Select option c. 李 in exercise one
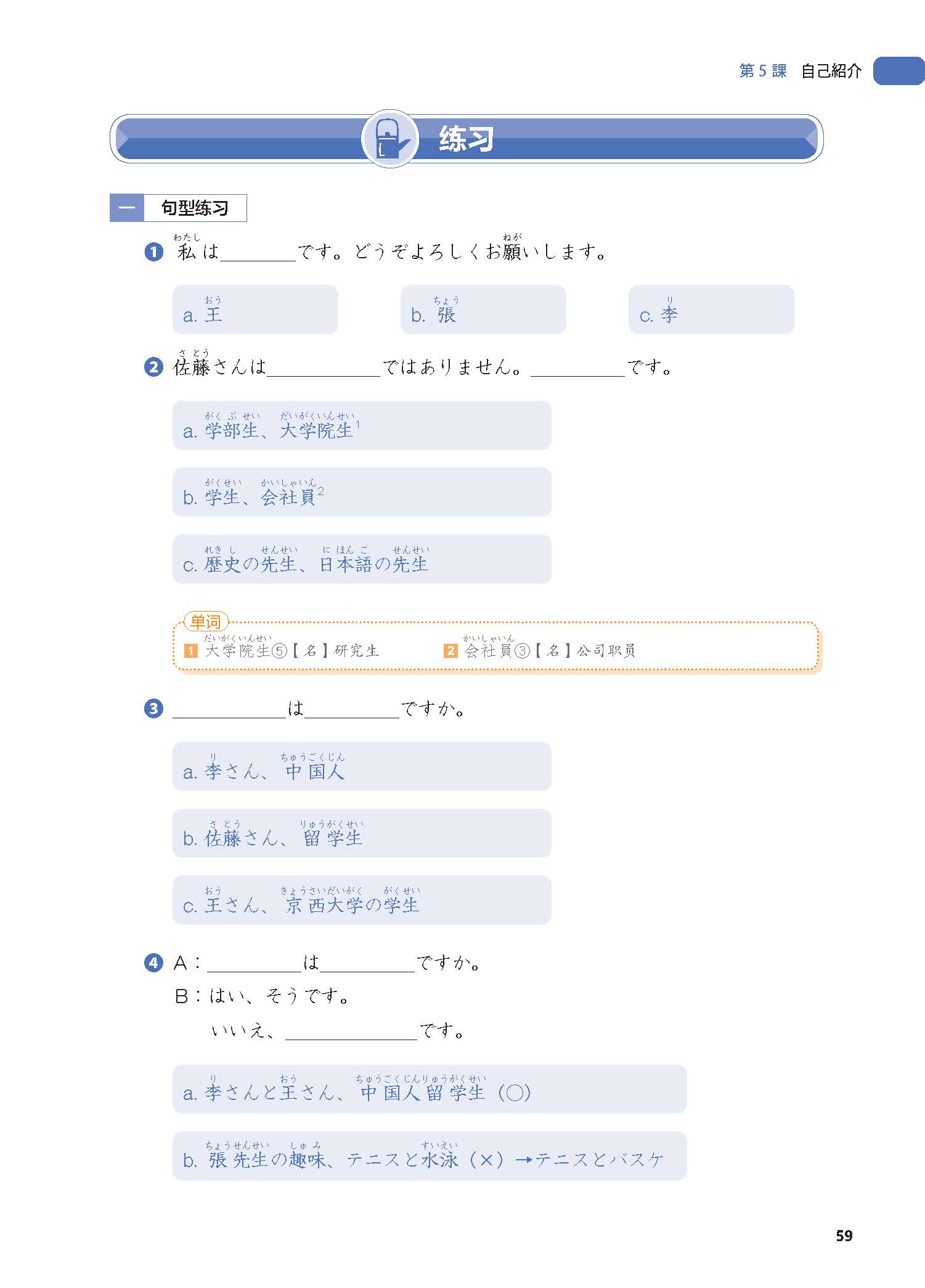The height and width of the screenshot is (1288, 925). coord(711,310)
